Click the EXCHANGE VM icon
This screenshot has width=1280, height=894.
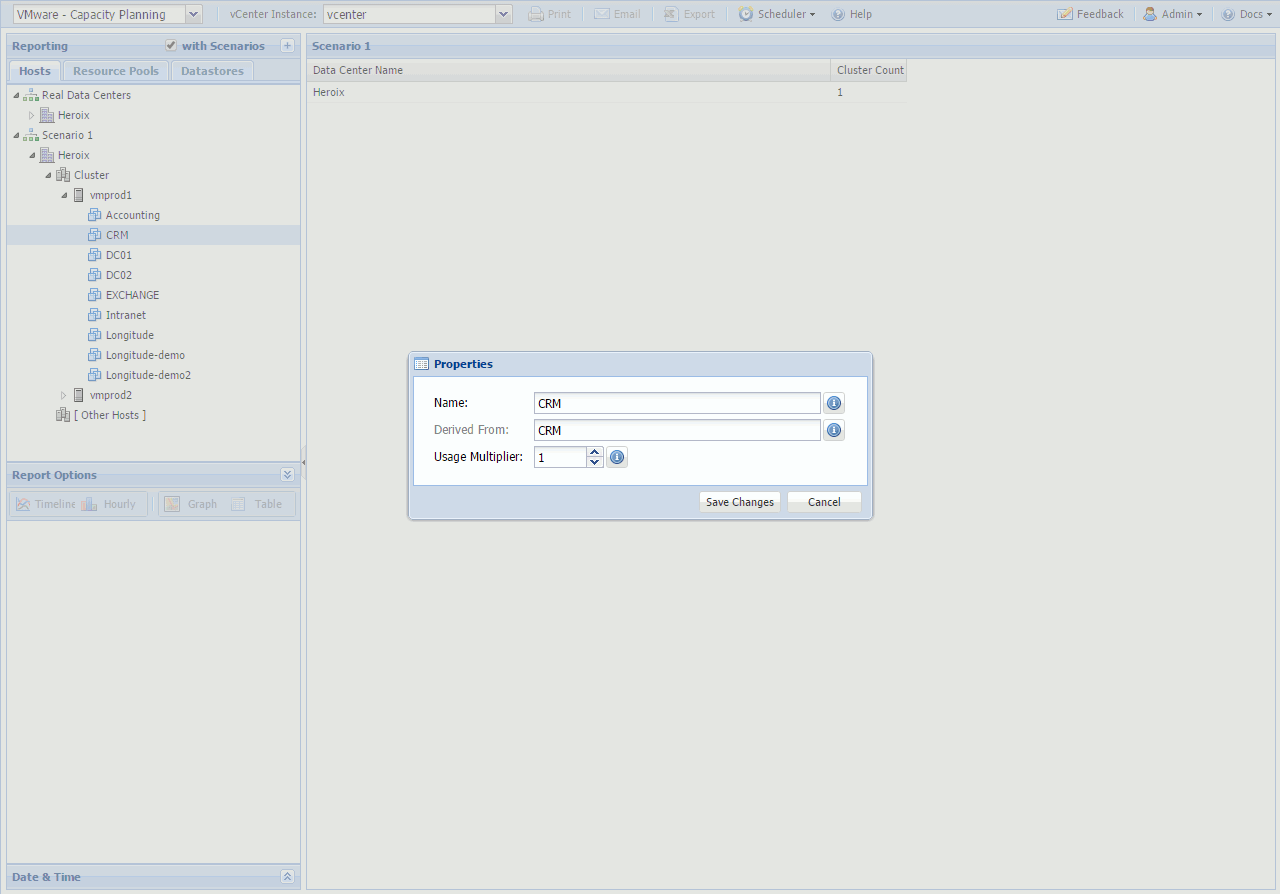click(95, 295)
